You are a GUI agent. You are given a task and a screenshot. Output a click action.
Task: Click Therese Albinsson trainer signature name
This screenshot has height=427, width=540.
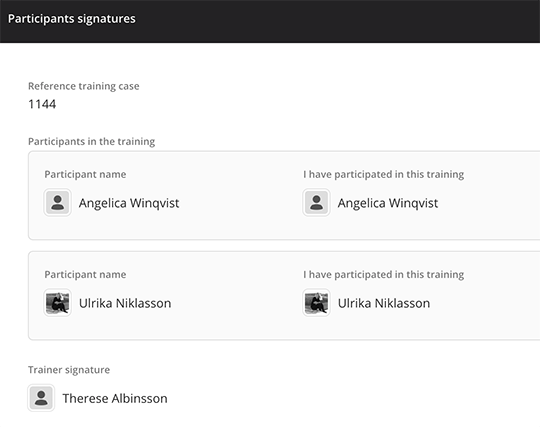point(115,398)
